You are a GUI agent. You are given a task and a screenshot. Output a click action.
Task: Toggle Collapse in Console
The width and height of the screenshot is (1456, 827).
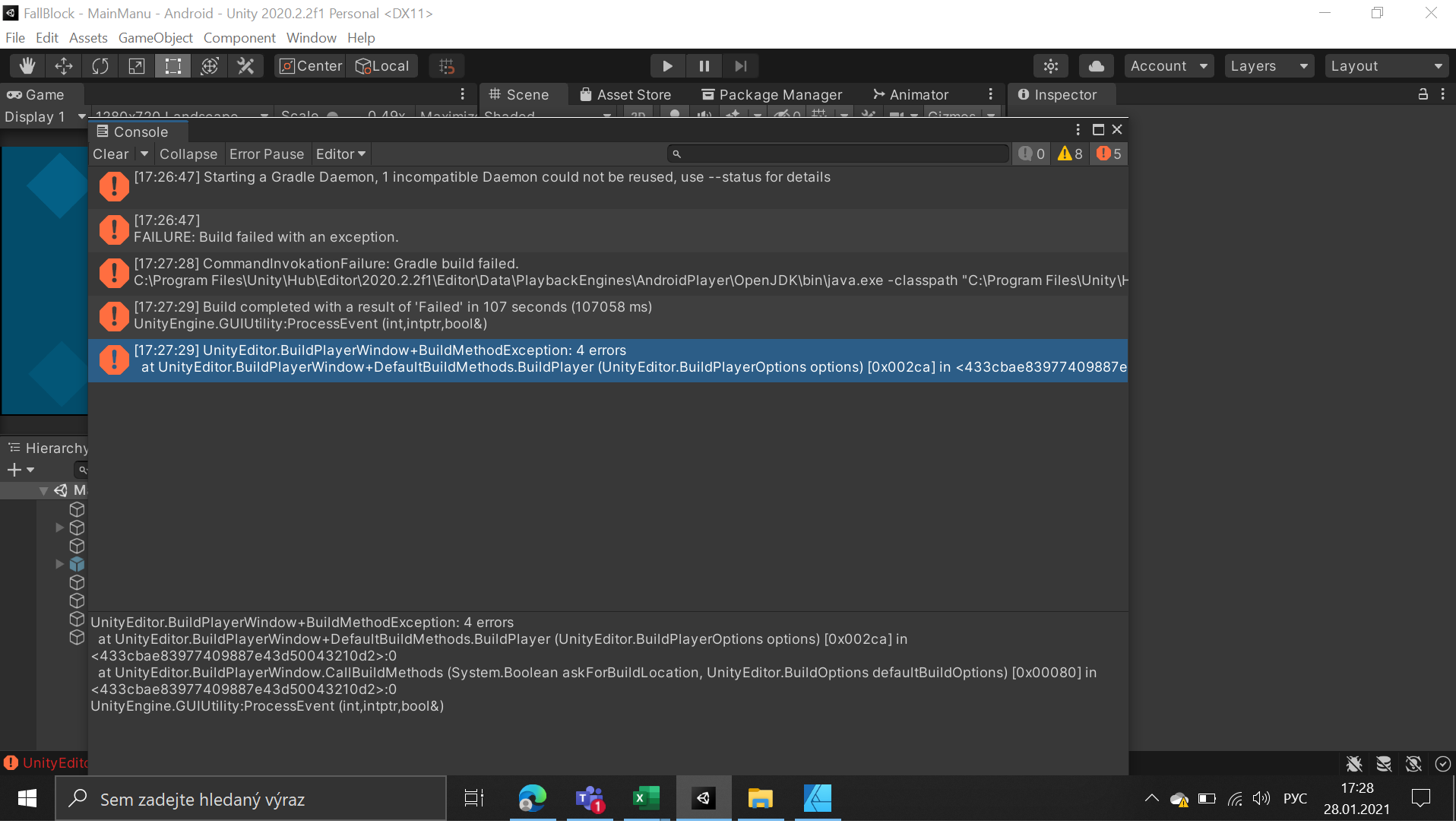point(188,154)
